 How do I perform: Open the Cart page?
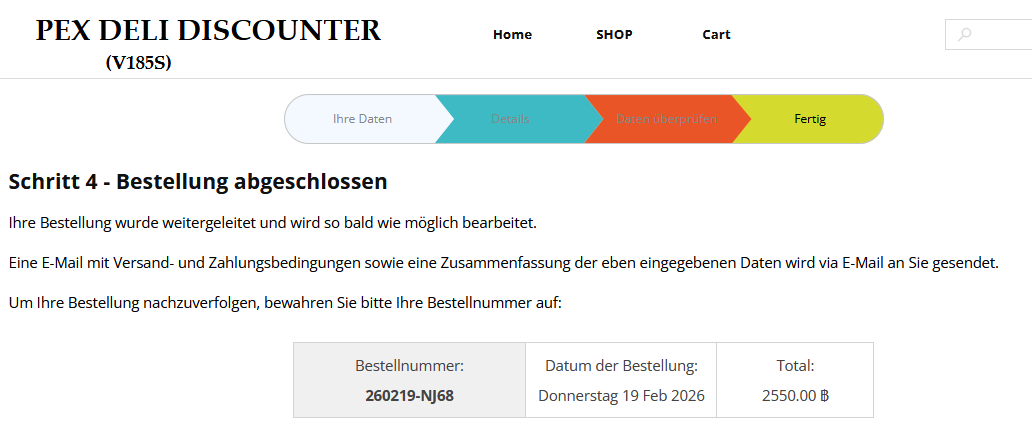pos(716,35)
